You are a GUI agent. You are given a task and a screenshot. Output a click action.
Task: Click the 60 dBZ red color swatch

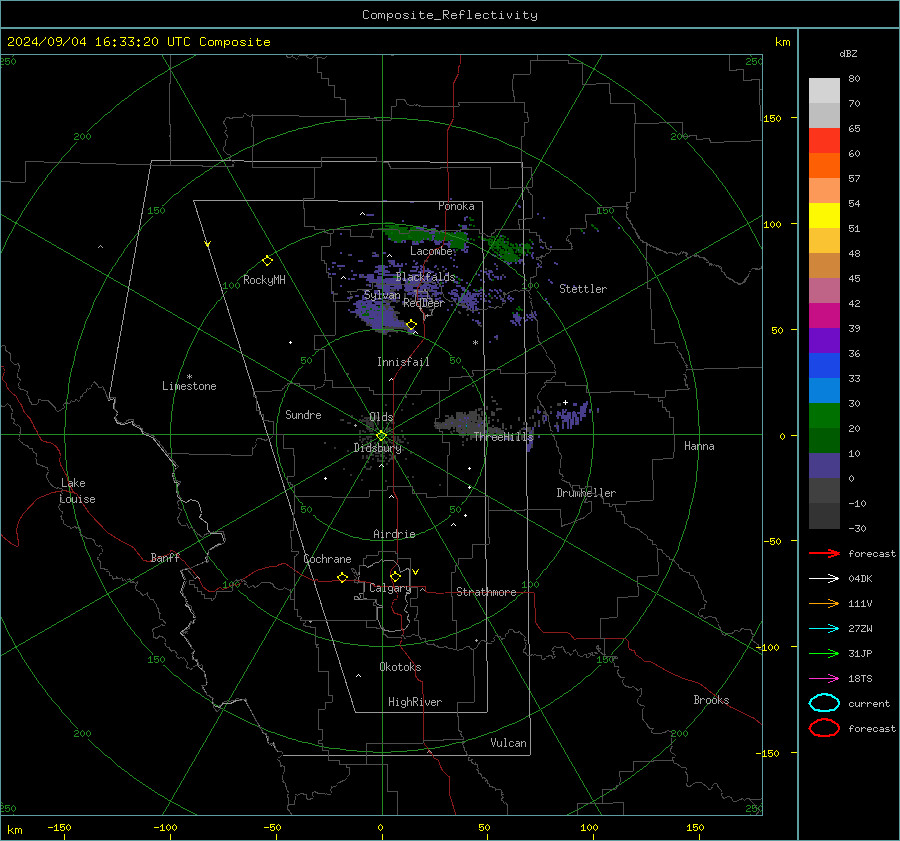(x=824, y=141)
